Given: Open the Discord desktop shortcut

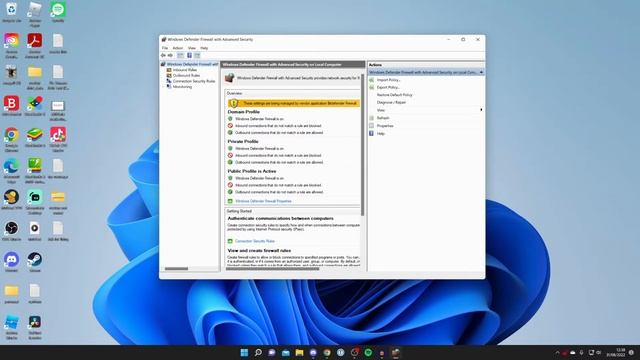Looking at the screenshot, I should [x=11, y=262].
